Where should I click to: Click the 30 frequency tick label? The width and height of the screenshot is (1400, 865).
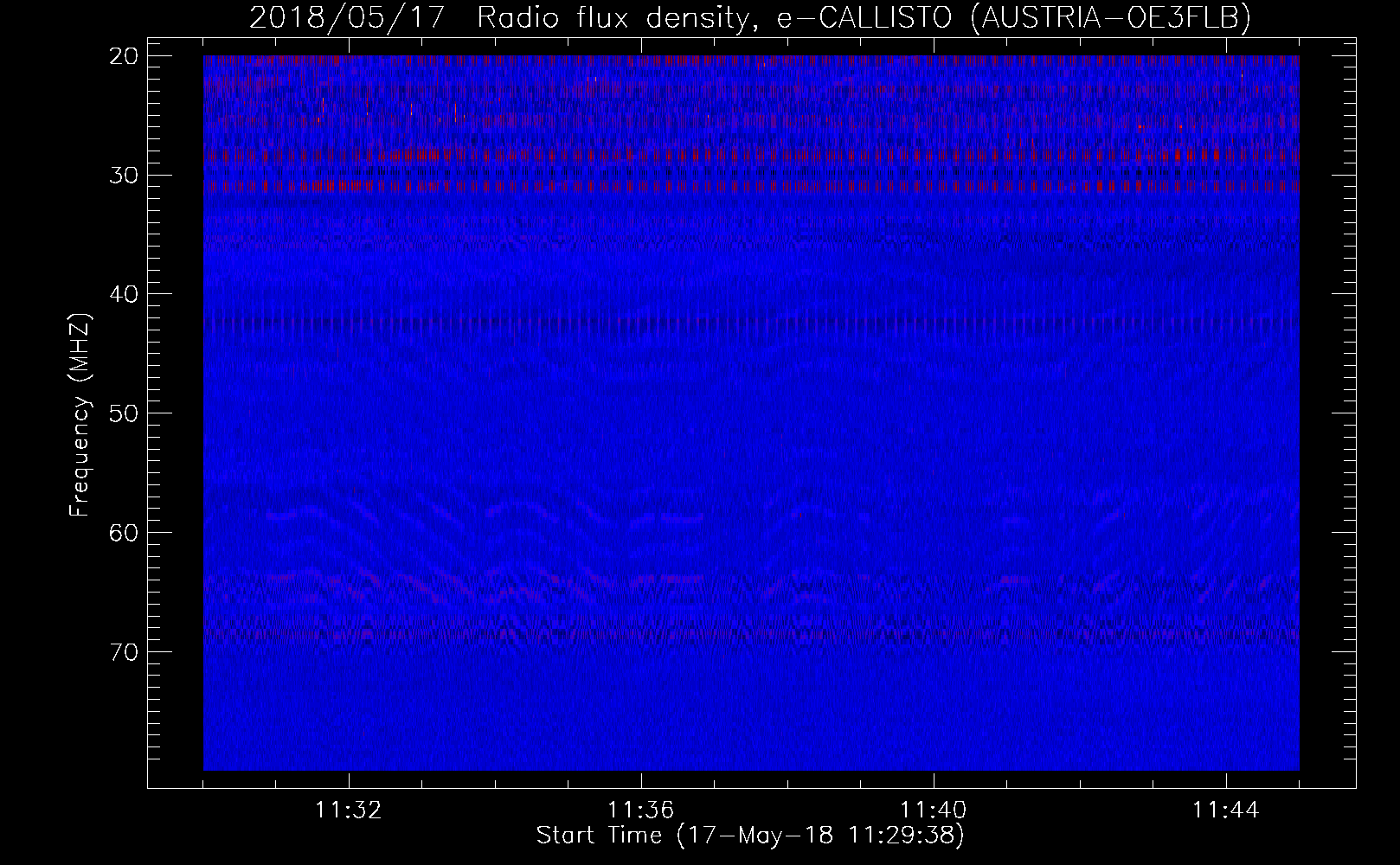pyautogui.click(x=122, y=176)
